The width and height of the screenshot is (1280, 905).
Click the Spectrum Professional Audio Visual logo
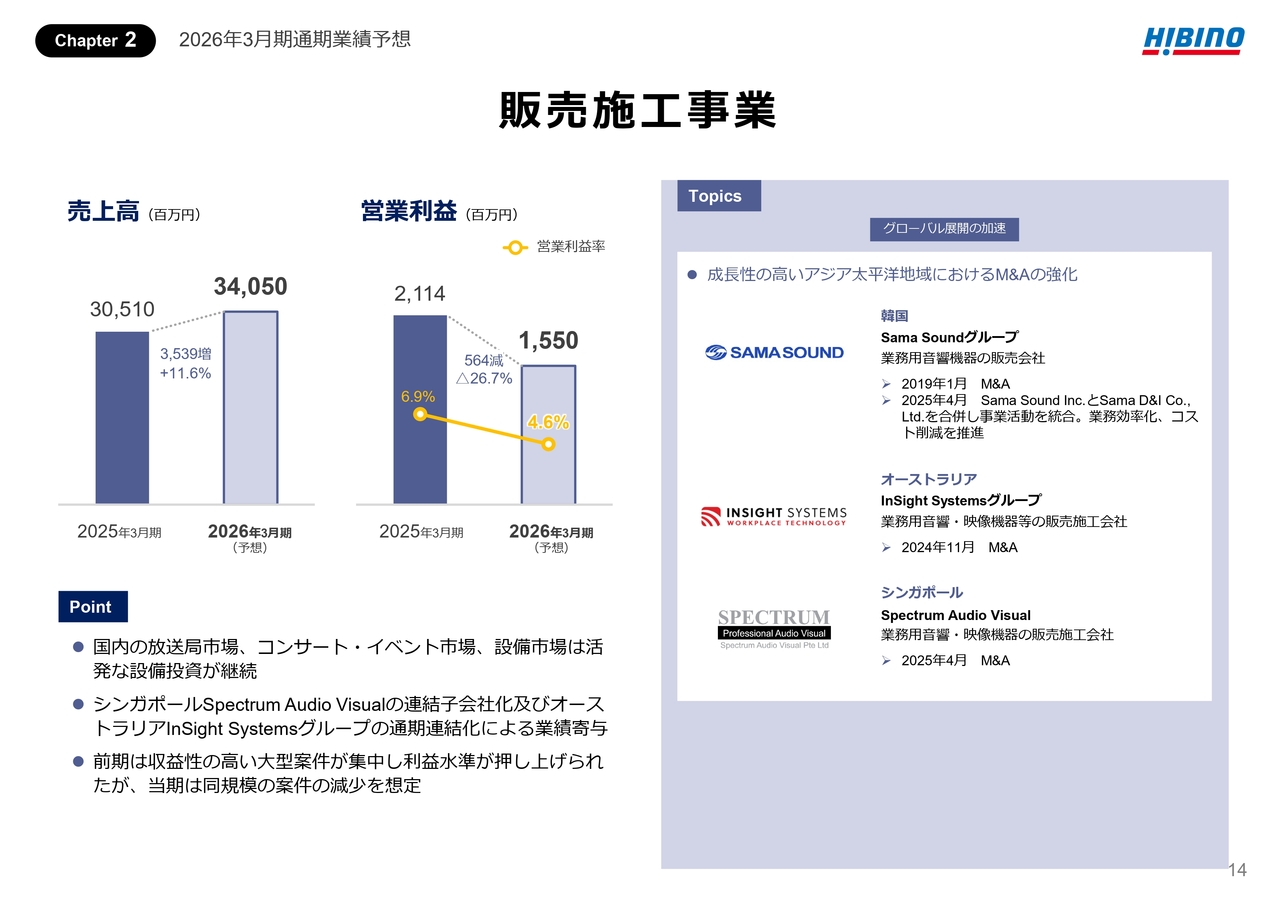pyautogui.click(x=774, y=629)
